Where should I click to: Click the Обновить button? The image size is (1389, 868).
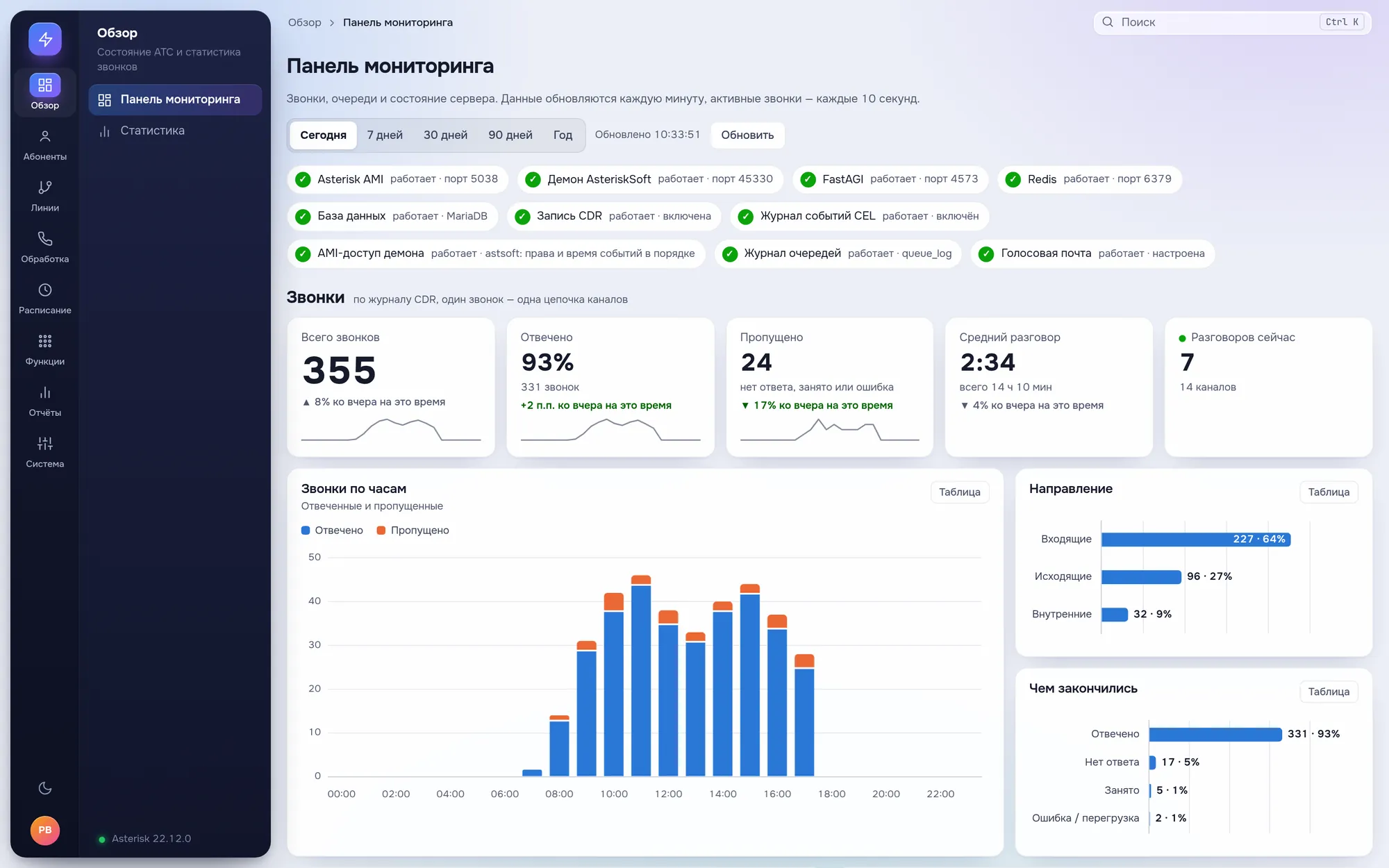(747, 135)
